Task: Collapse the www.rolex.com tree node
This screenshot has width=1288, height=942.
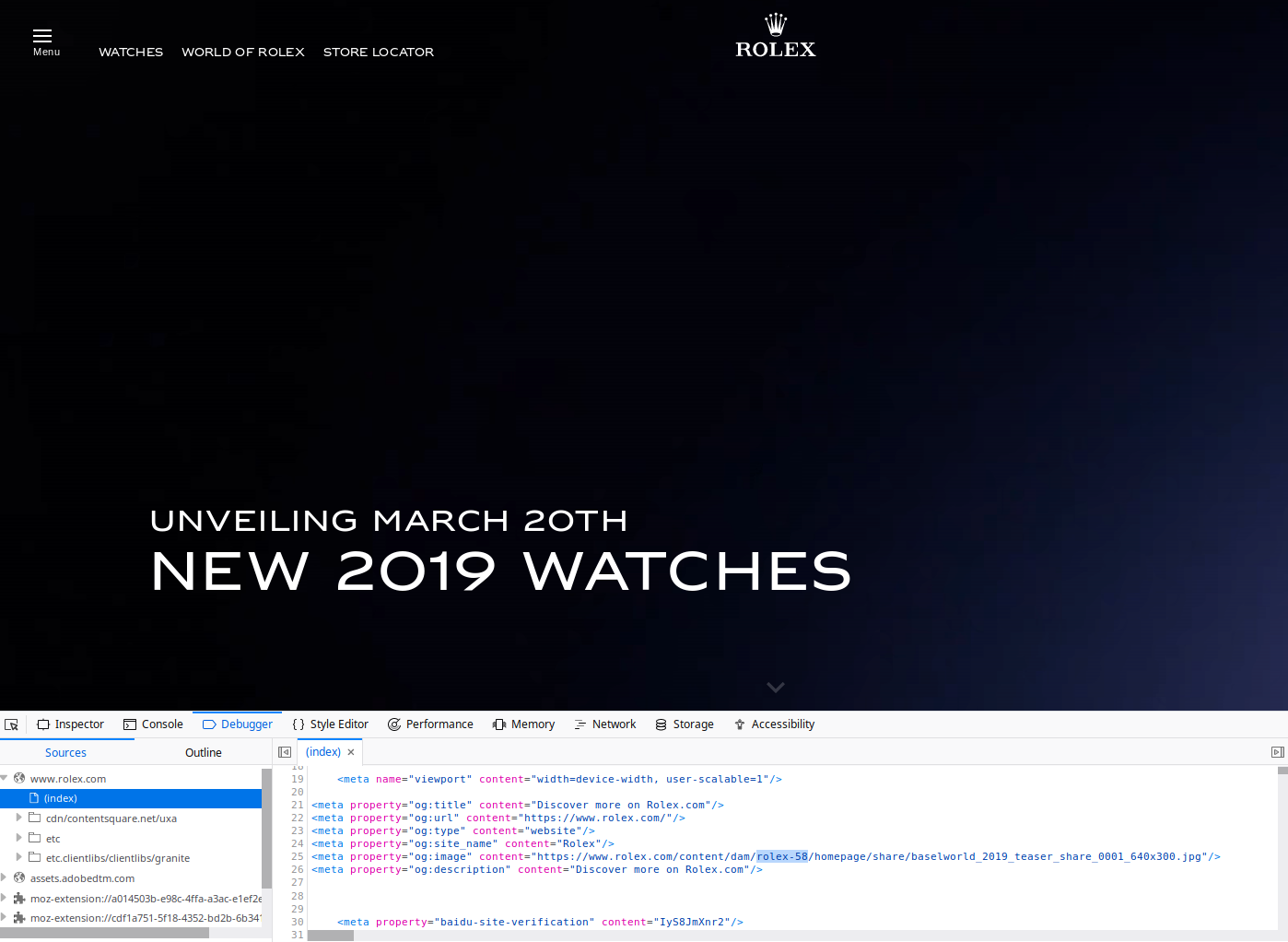Action: point(5,778)
